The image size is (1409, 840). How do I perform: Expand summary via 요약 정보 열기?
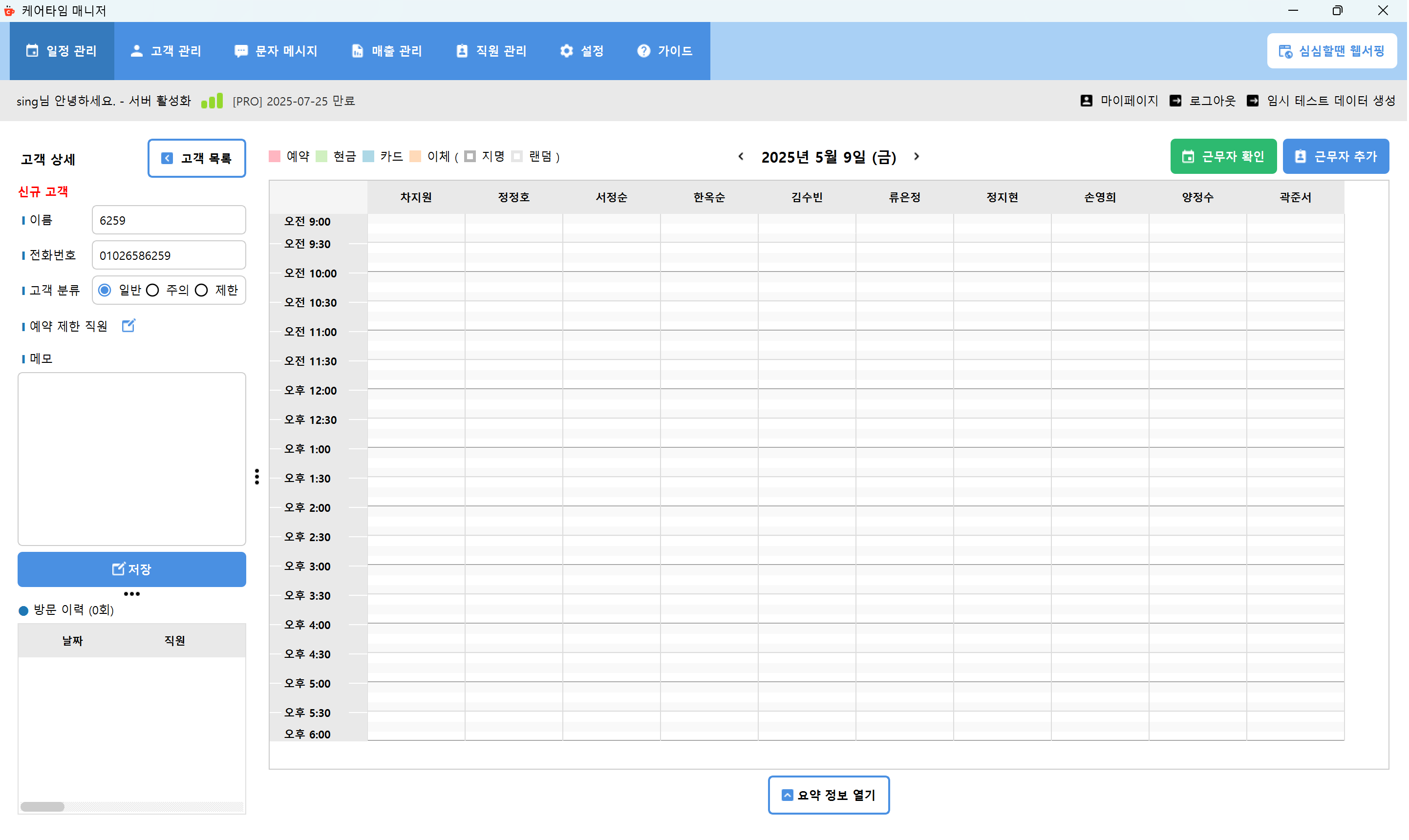[x=829, y=796]
